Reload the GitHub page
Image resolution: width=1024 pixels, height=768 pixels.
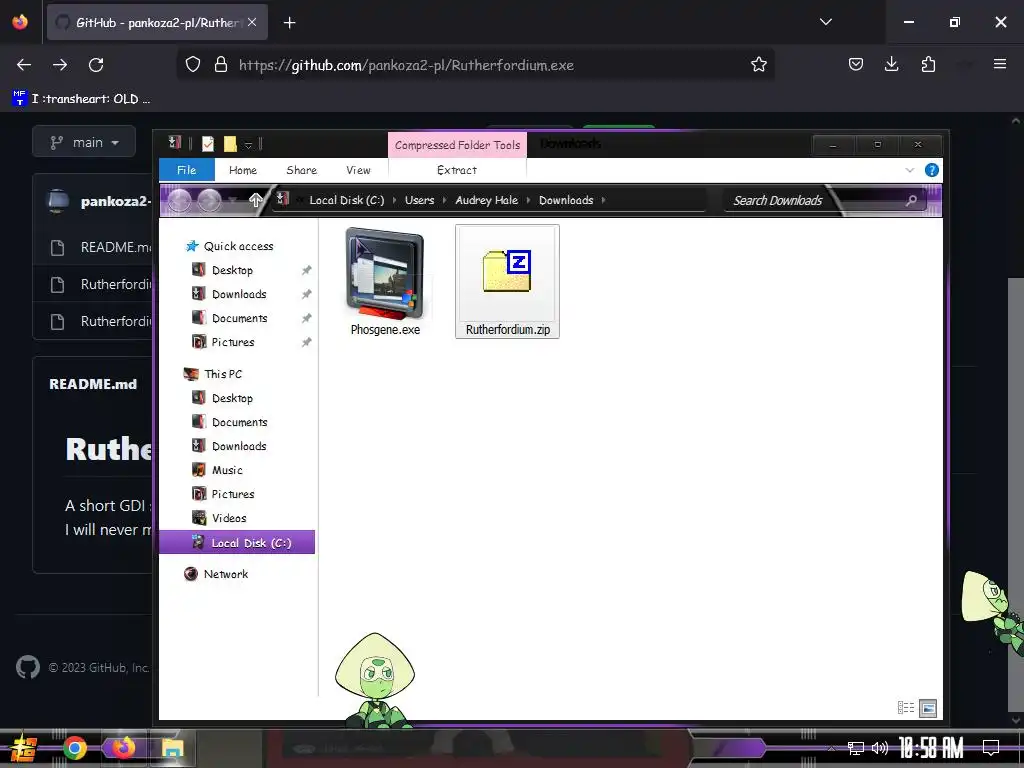[96, 65]
